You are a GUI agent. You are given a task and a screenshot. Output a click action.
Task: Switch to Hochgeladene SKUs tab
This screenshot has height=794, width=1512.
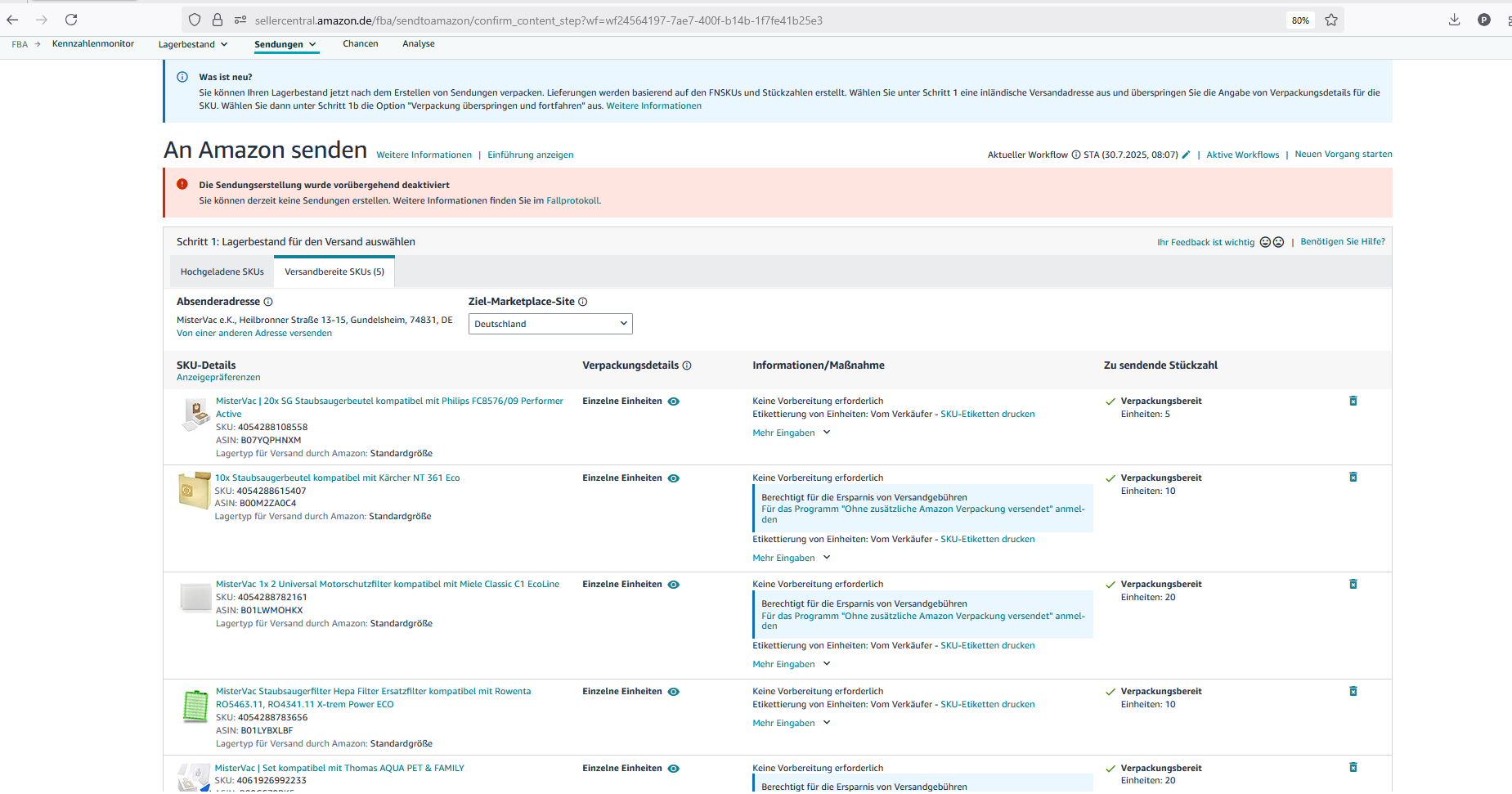pos(222,271)
